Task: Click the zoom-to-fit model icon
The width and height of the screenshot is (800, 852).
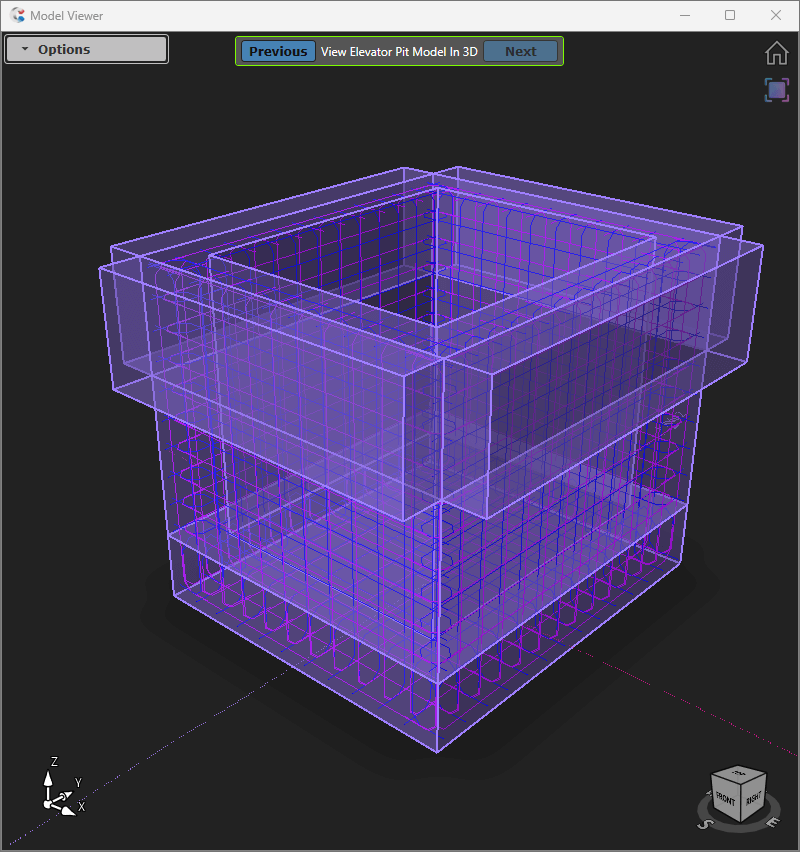Action: pos(776,90)
